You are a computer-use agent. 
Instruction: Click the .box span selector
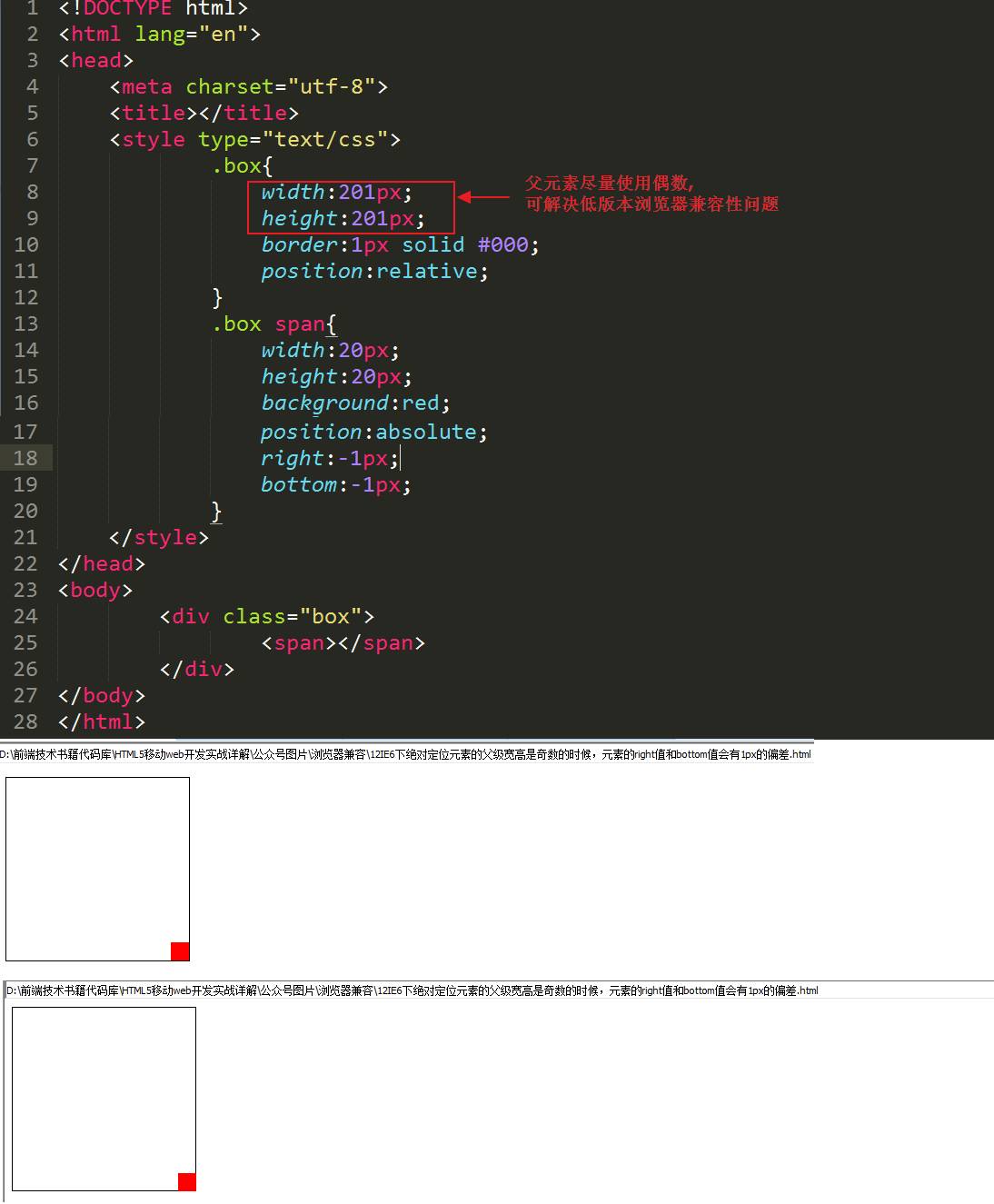pos(269,323)
